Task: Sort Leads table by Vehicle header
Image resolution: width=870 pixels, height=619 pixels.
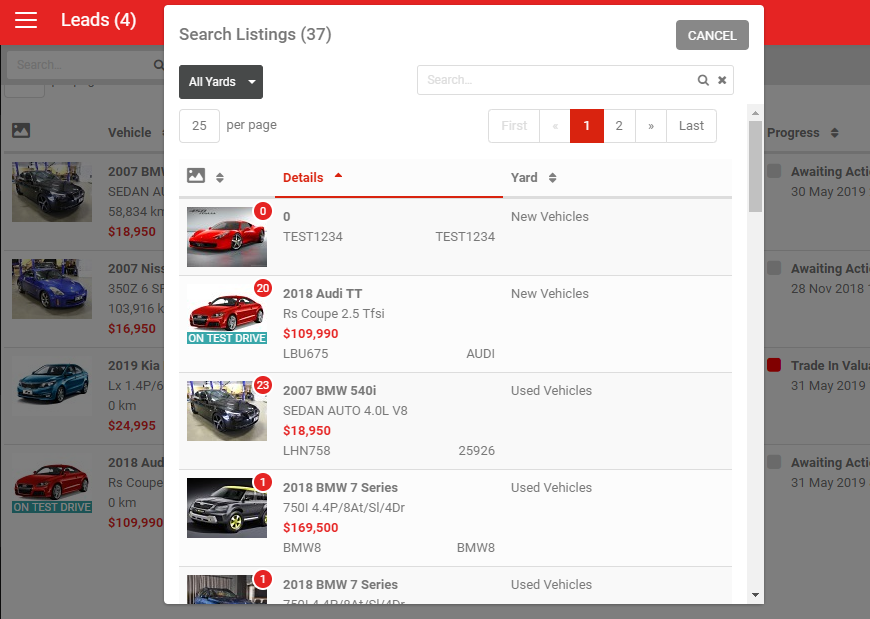Action: point(129,133)
